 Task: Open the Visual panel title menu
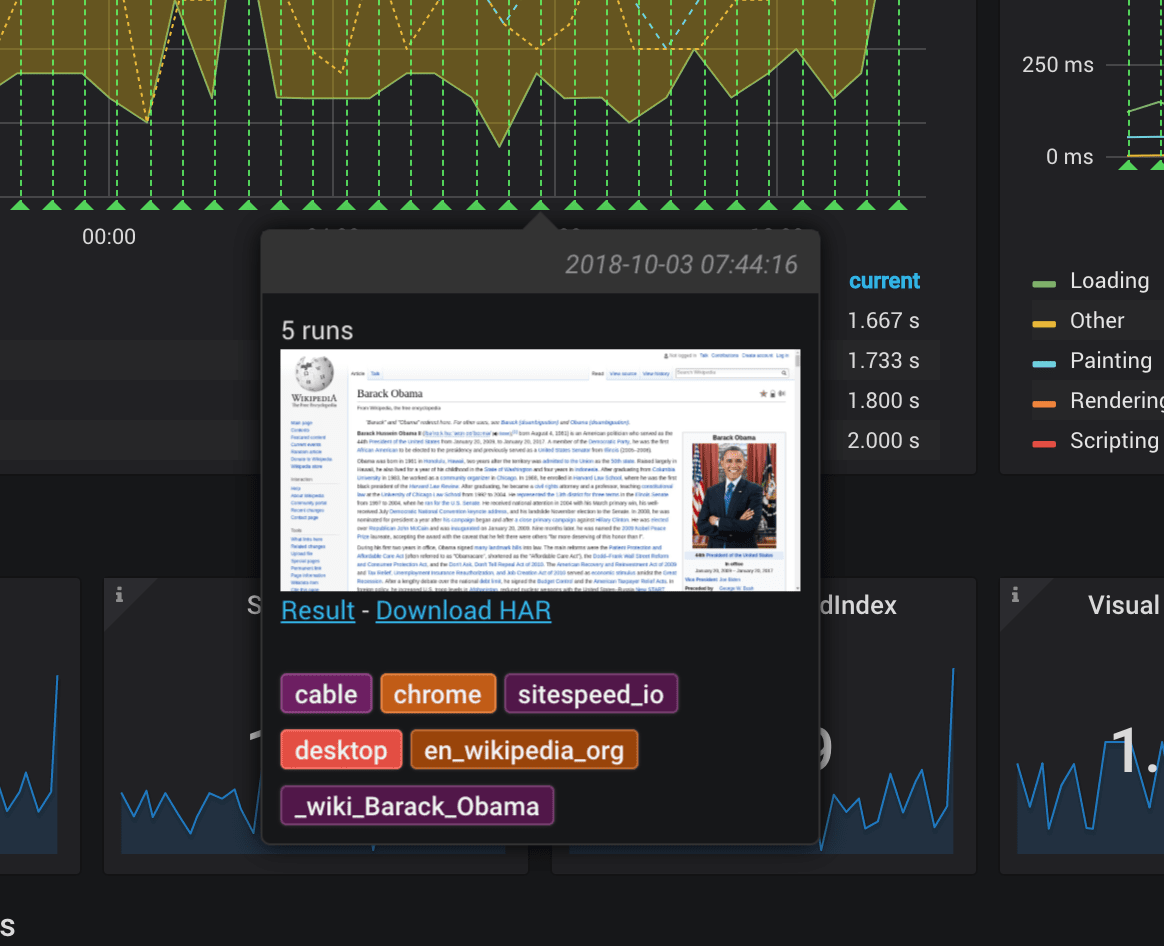(1124, 605)
